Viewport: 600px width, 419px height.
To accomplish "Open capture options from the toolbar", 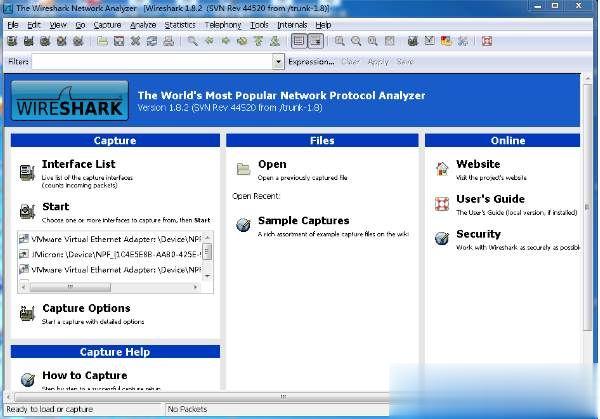I will coord(29,41).
